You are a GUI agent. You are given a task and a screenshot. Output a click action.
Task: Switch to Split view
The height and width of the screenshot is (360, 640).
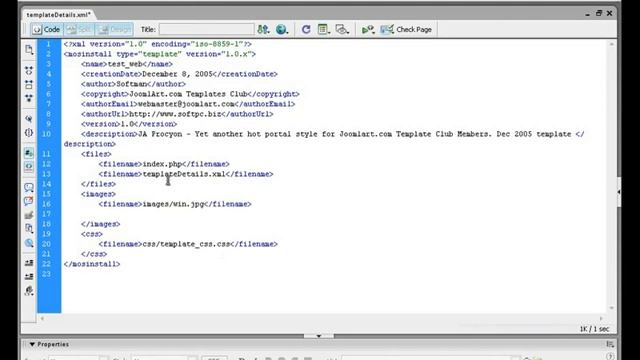[79, 29]
